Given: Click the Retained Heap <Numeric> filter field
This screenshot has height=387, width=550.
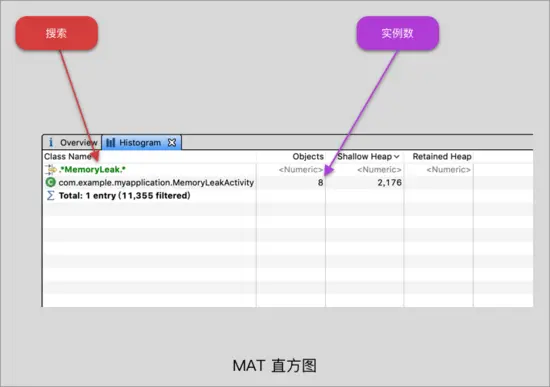Looking at the screenshot, I should tap(448, 170).
